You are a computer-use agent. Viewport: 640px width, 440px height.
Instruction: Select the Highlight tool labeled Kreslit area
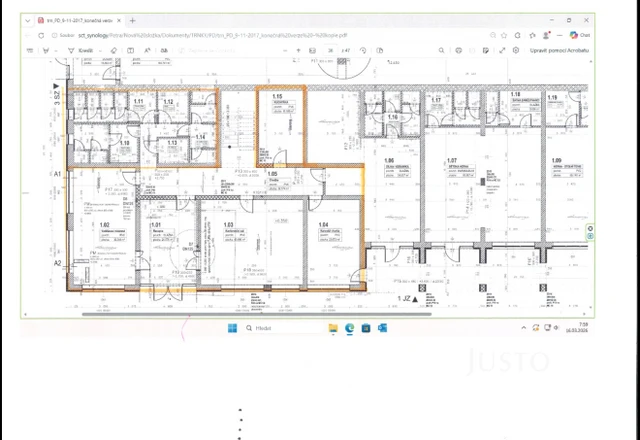tap(81, 51)
